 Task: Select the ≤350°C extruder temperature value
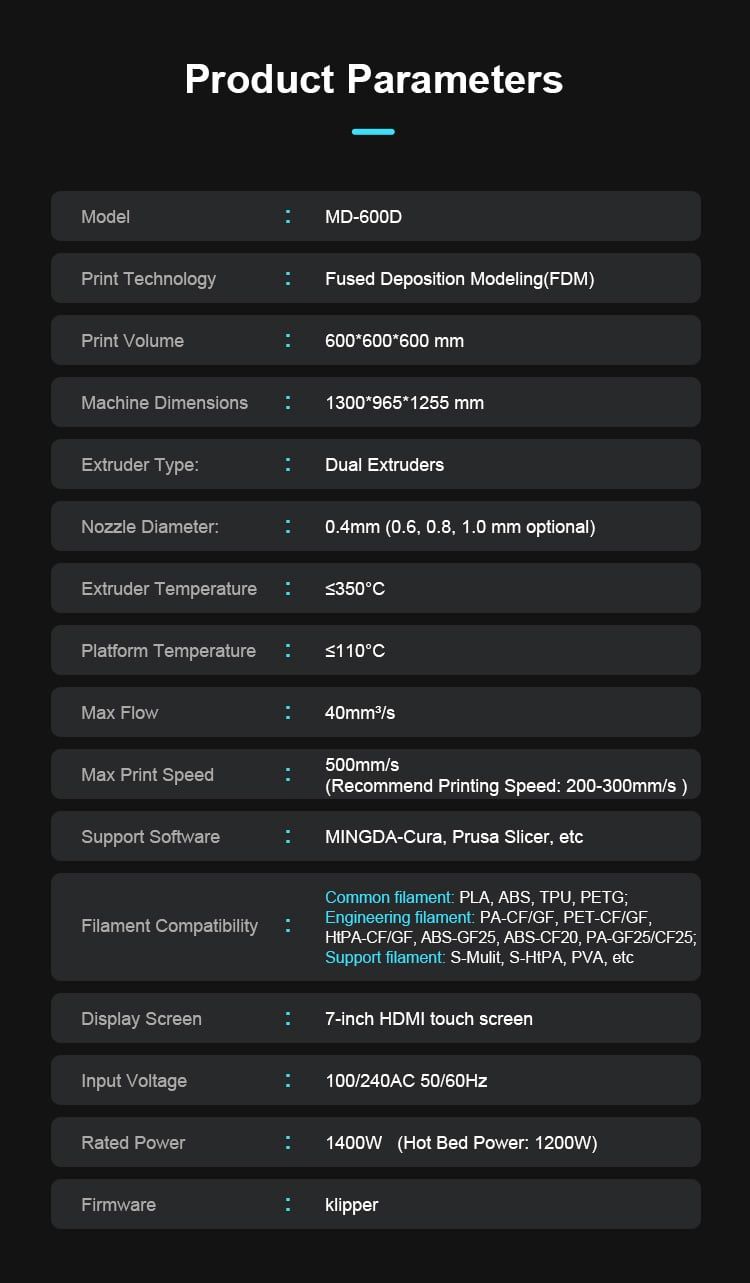pyautogui.click(x=355, y=589)
